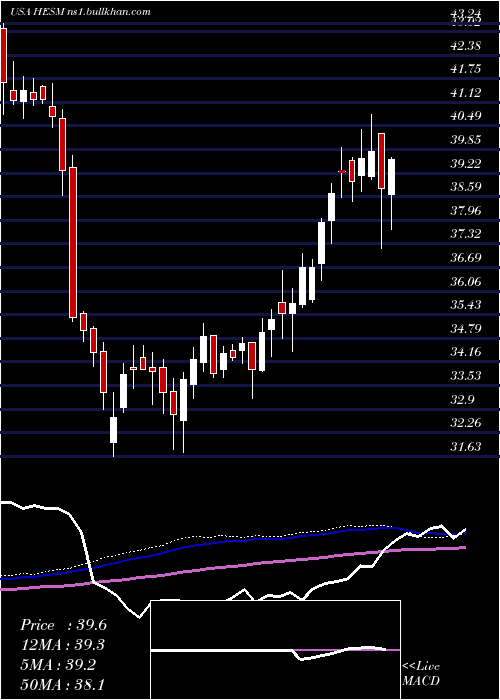Image resolution: width=500 pixels, height=700 pixels.
Task: Click the 41.12 price axis label
Action: pos(465,93)
